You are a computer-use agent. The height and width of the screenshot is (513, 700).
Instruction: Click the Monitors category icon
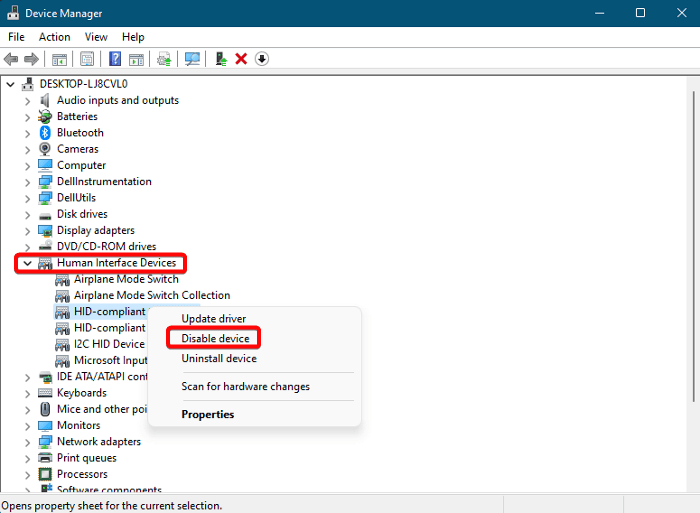(x=45, y=425)
